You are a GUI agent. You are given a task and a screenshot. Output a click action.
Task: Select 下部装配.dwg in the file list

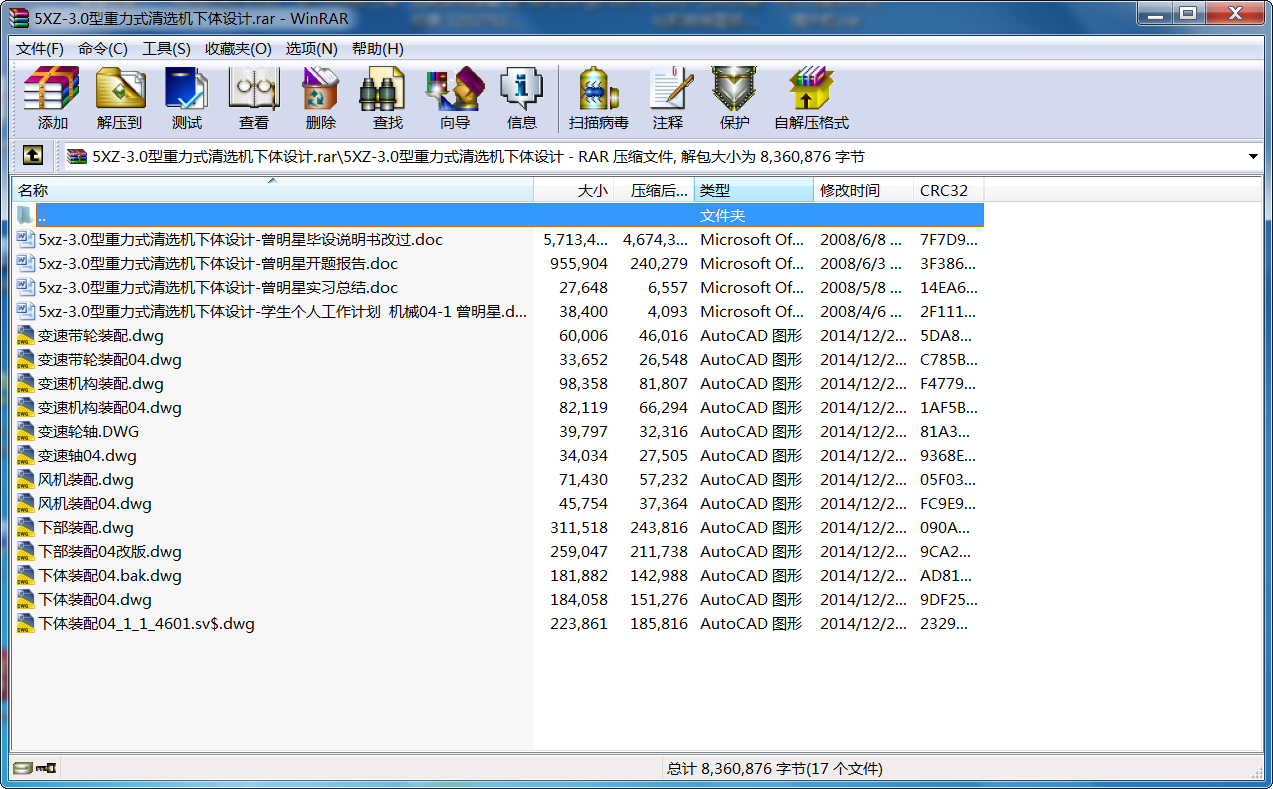[84, 527]
